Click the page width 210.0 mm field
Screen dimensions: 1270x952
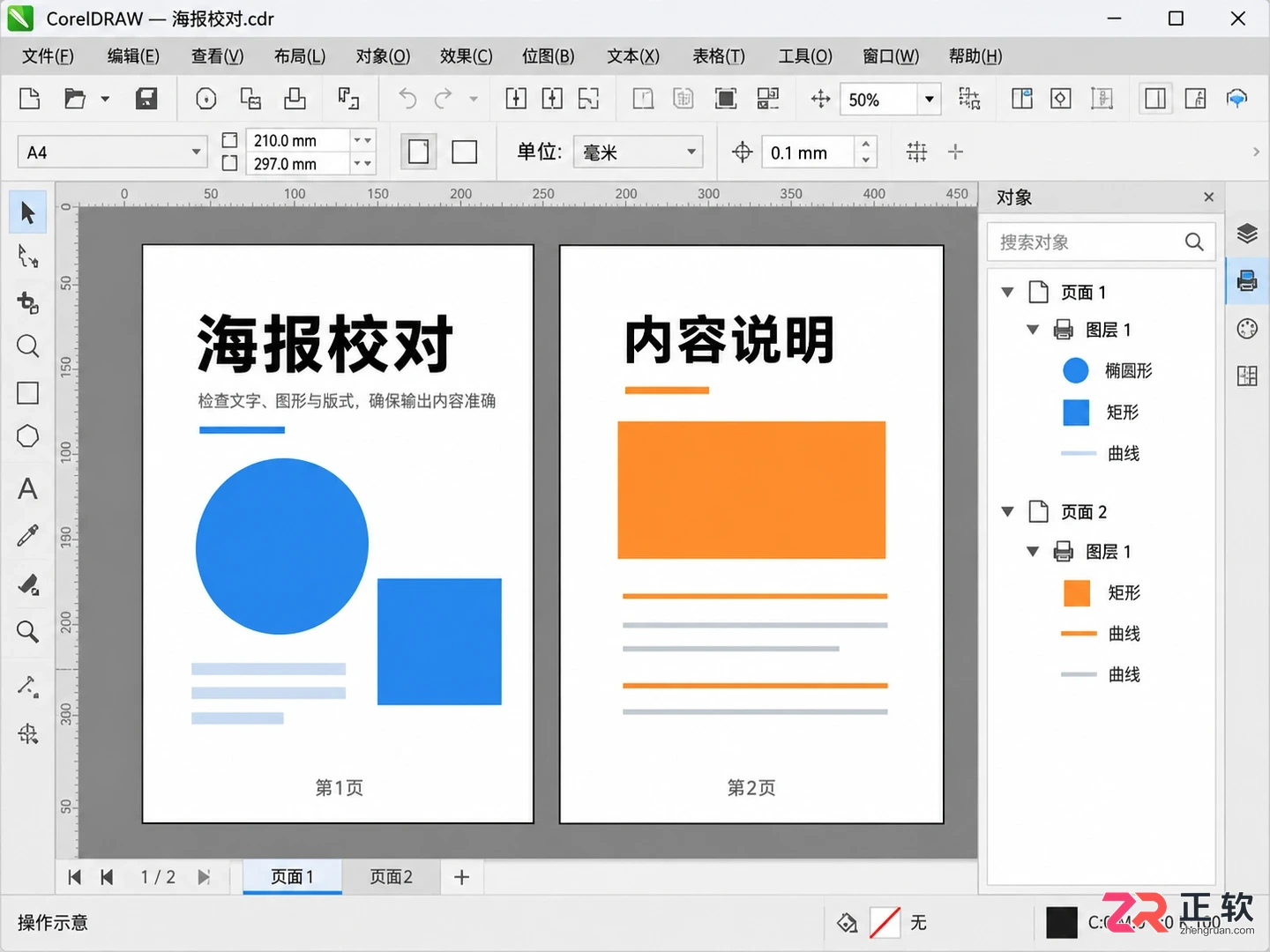298,140
